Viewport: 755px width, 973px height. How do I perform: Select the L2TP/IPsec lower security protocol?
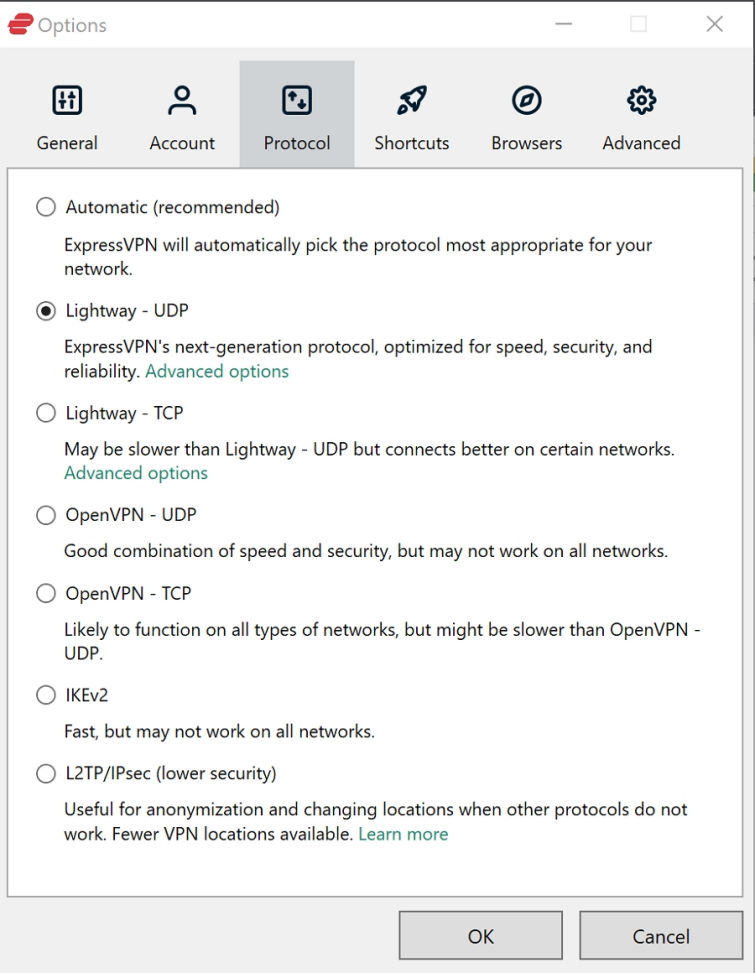45,773
